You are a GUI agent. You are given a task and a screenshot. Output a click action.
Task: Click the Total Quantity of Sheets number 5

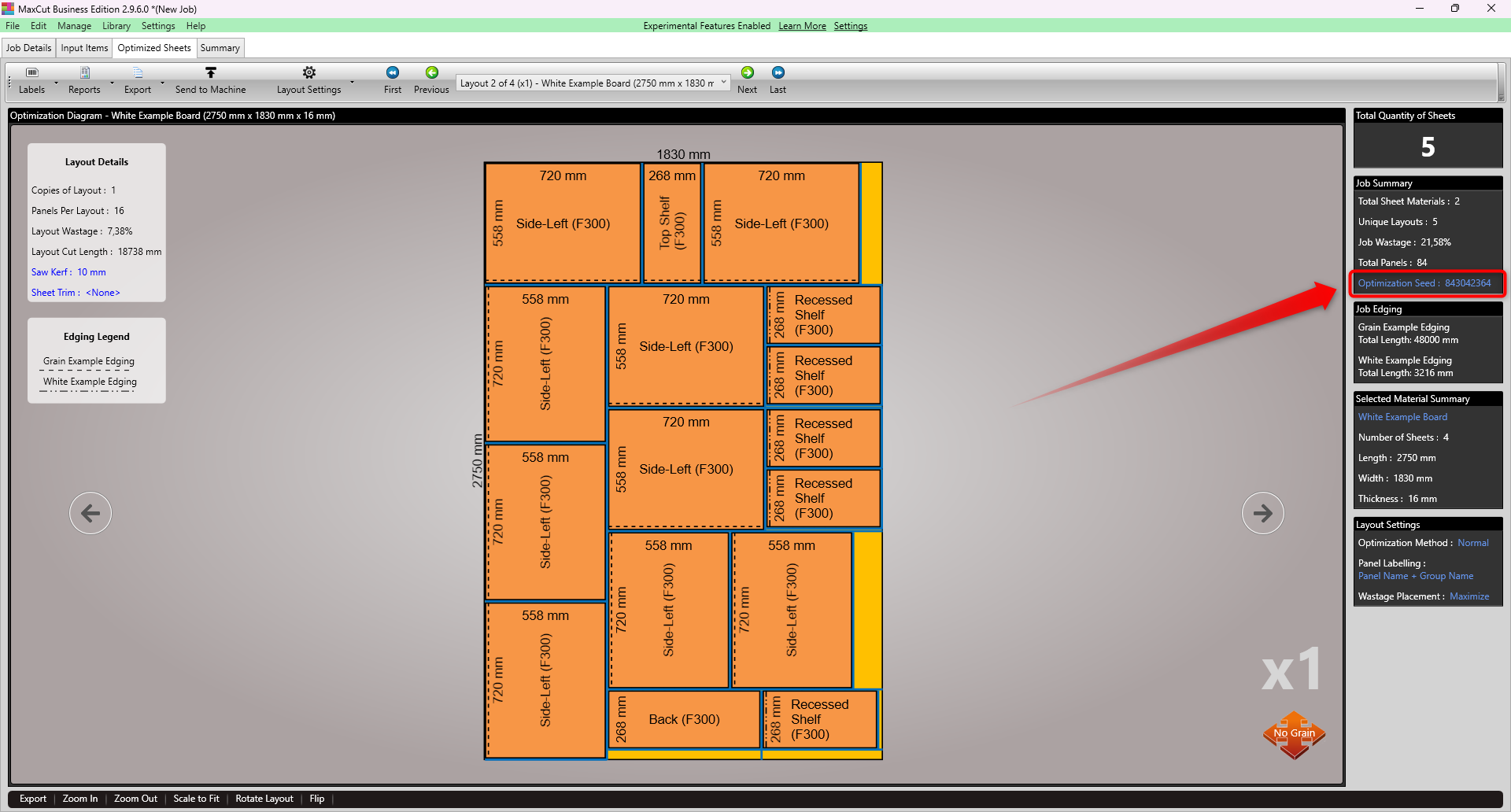1428,147
